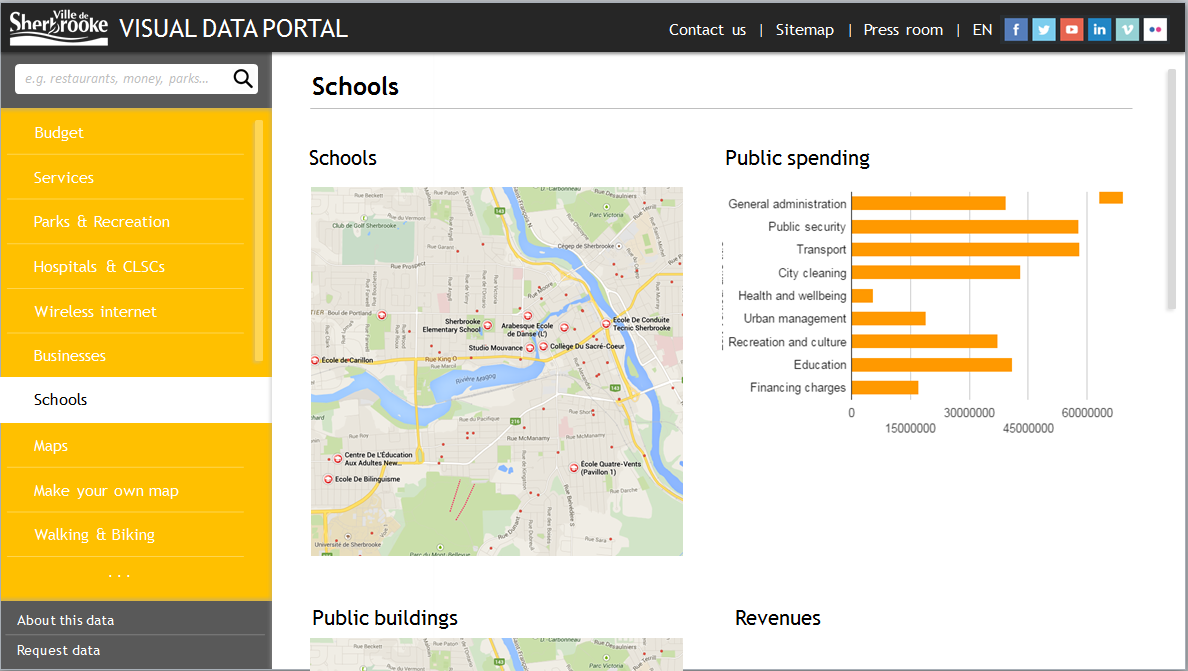
Task: Click the Public buildings map thumbnail
Action: click(496, 654)
